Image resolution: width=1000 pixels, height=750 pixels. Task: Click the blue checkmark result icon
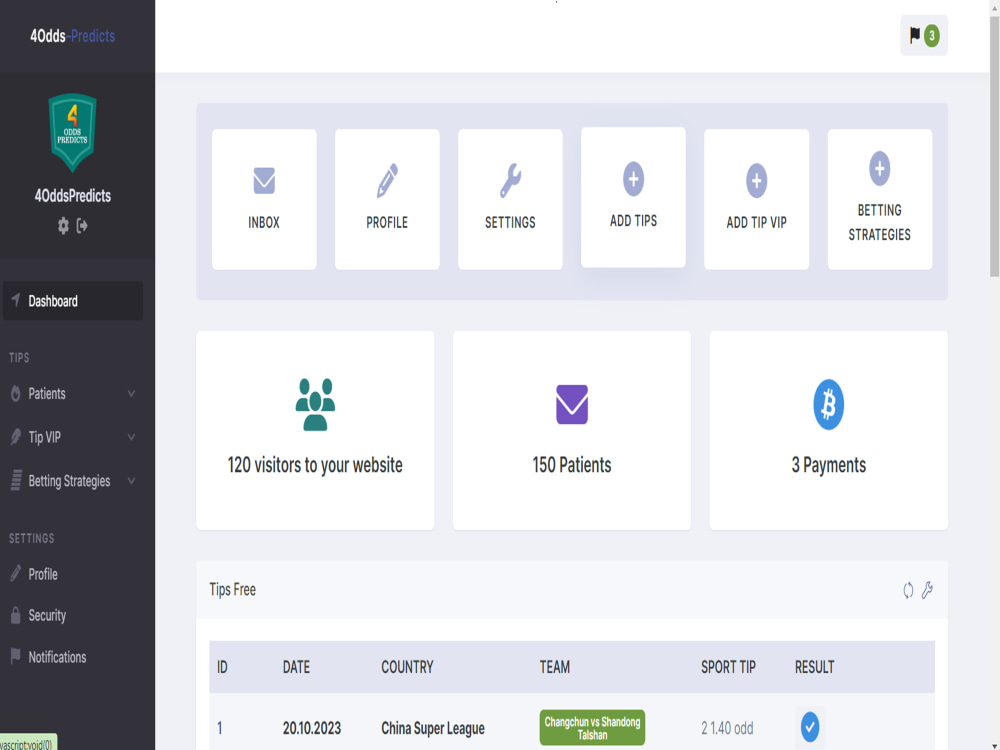810,727
